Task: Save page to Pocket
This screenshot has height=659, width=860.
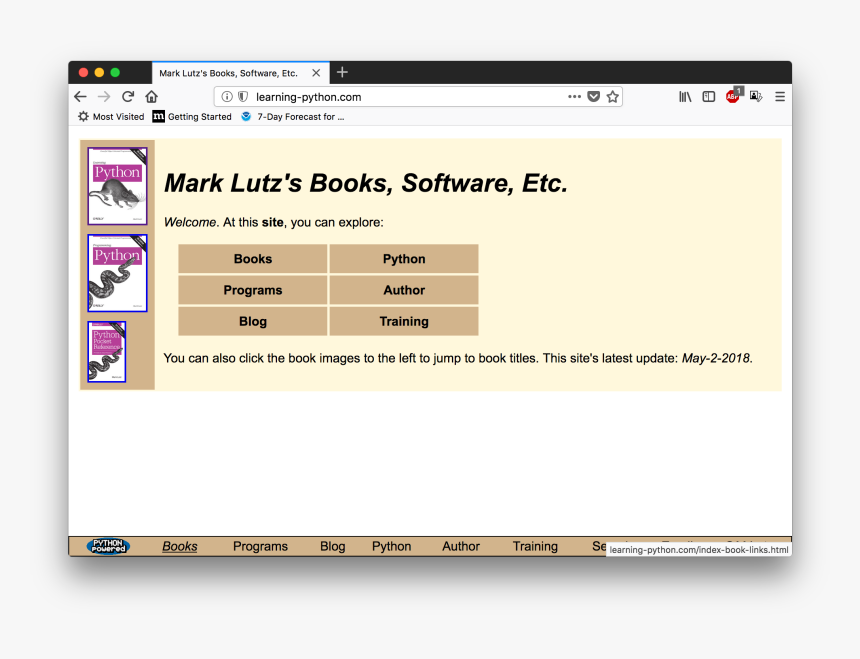Action: point(593,96)
